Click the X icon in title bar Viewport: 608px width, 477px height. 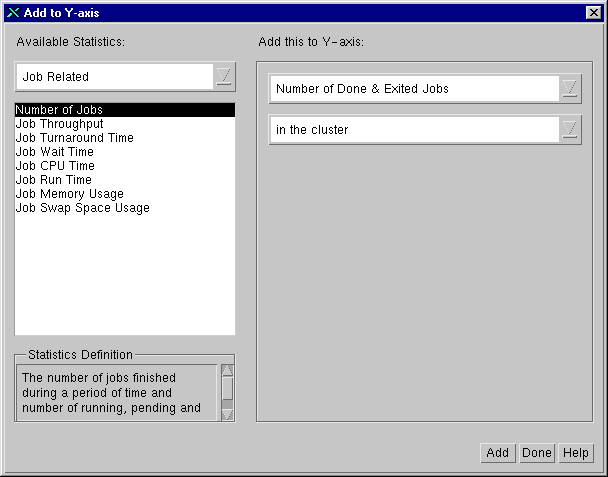coord(13,12)
